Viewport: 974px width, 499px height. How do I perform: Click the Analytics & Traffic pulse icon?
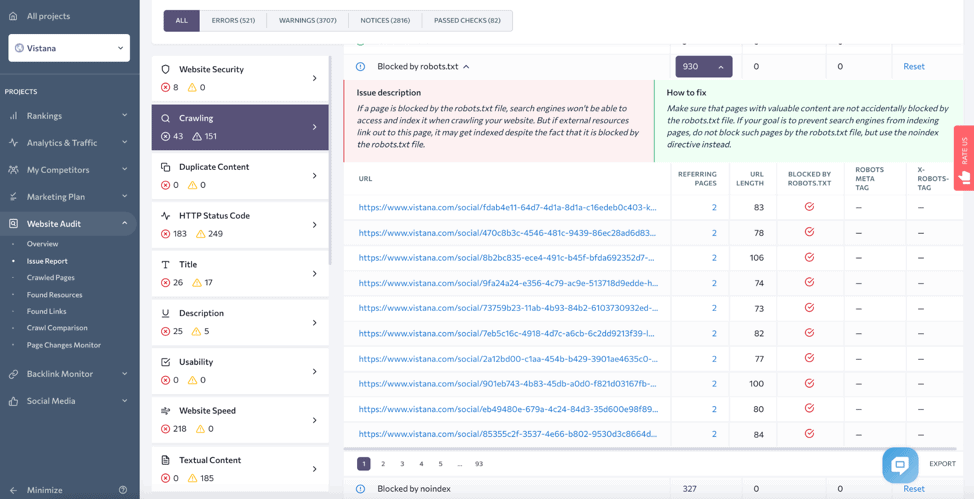13,143
